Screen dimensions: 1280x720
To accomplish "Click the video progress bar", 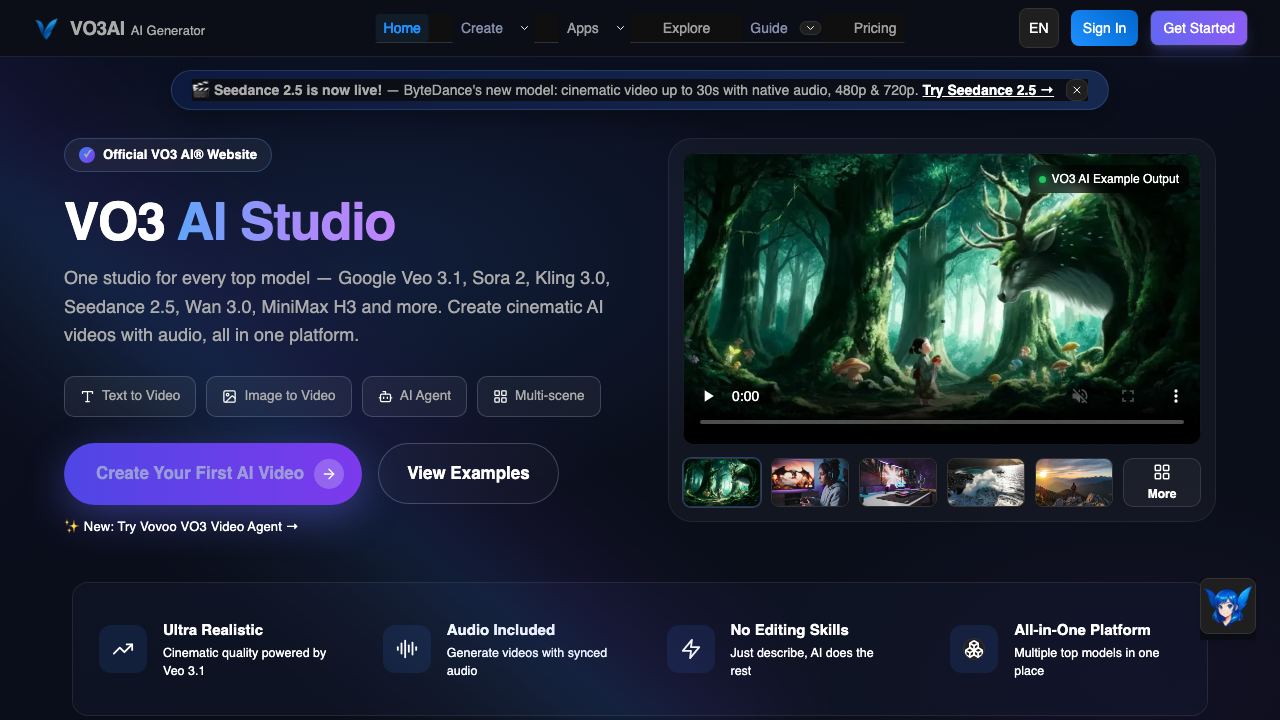I will point(942,422).
